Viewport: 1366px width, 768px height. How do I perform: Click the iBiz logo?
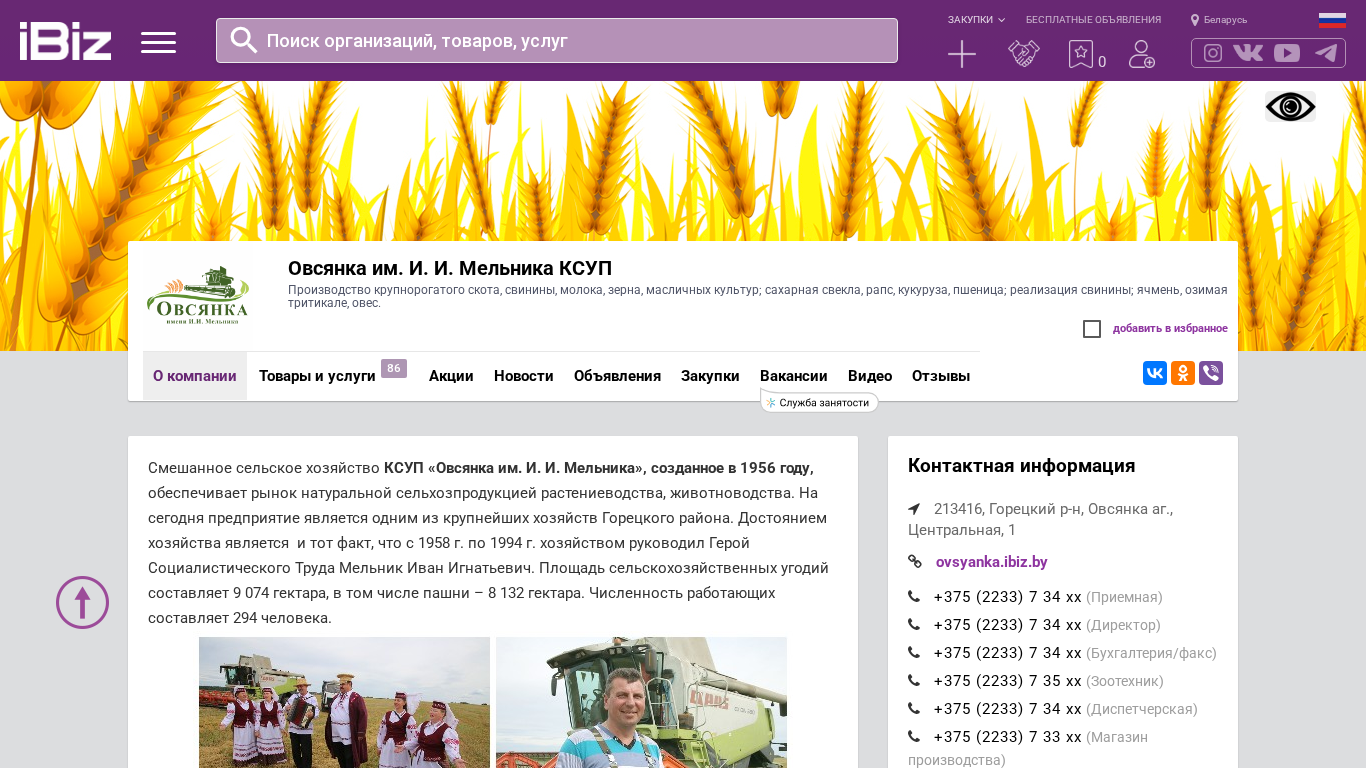point(65,41)
